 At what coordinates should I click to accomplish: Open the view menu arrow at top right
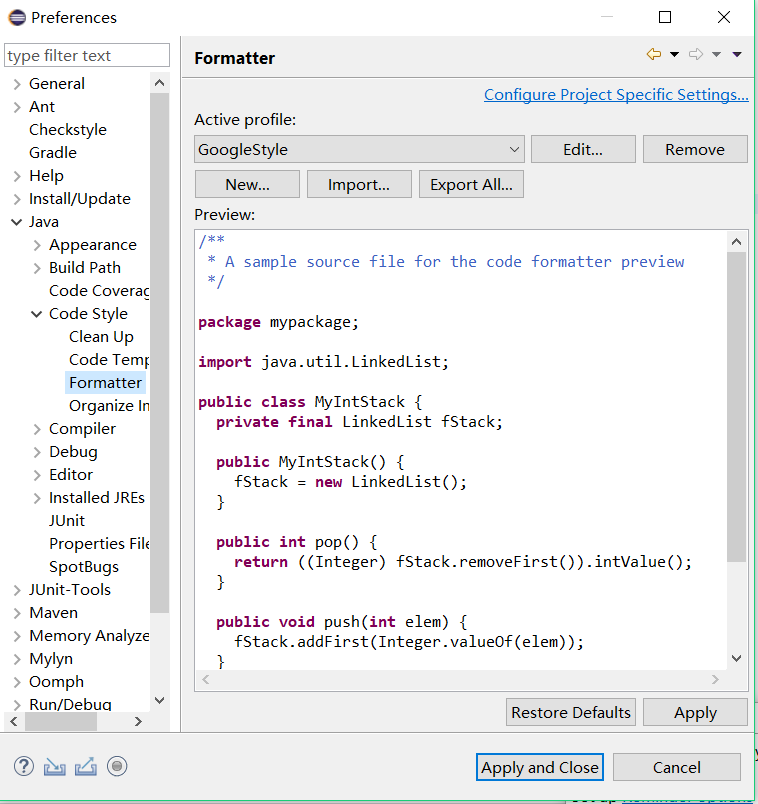pyautogui.click(x=738, y=54)
